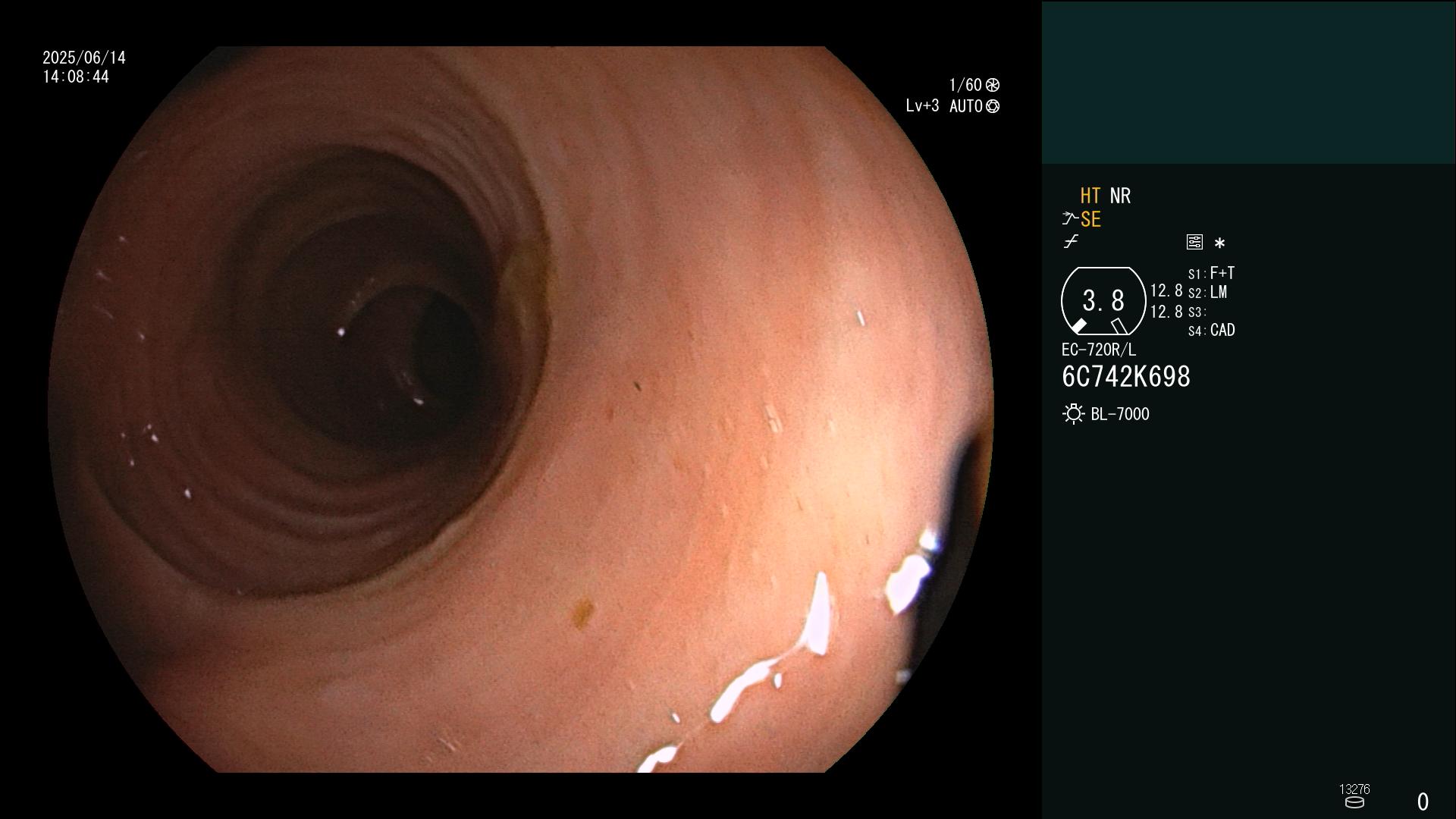Click the tone curve icon below SE
The height and width of the screenshot is (819, 1456).
(x=1071, y=242)
